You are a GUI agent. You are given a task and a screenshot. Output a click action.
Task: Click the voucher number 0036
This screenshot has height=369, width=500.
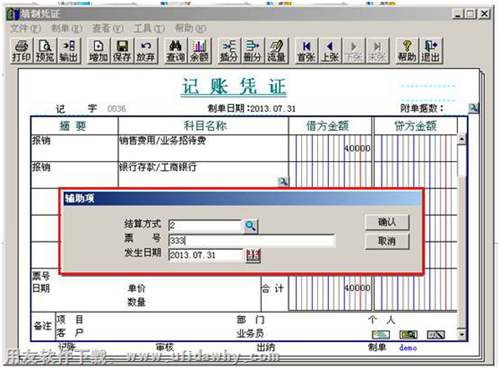[117, 109]
